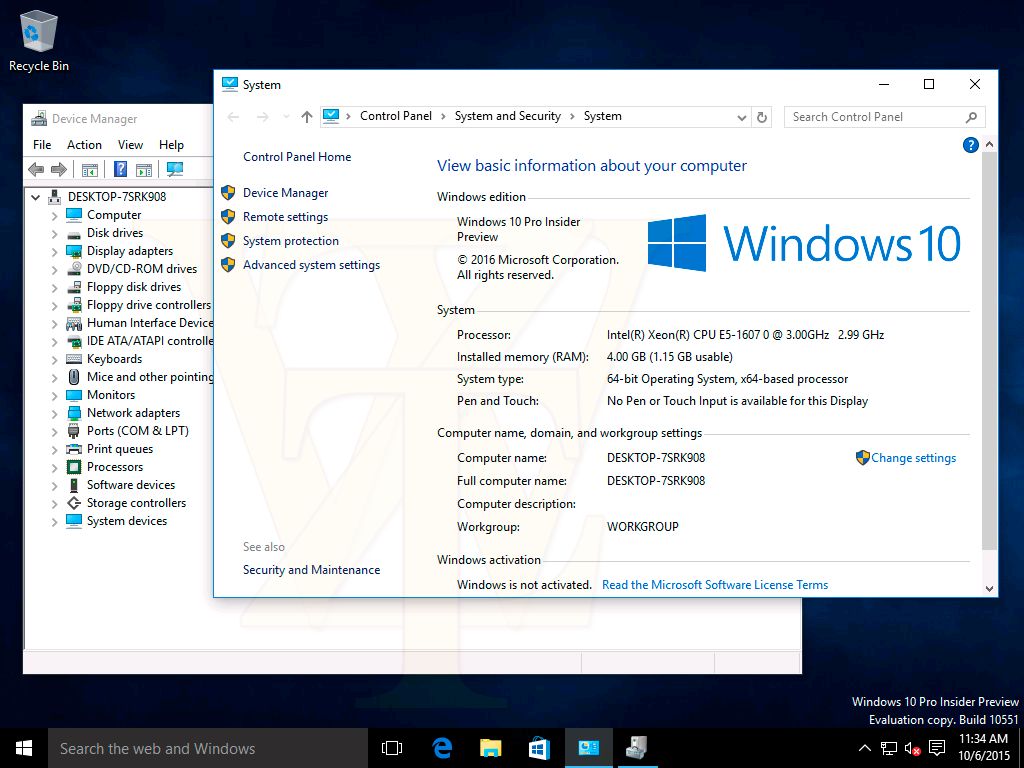Open Advanced system settings link
This screenshot has height=768, width=1024.
tap(311, 265)
